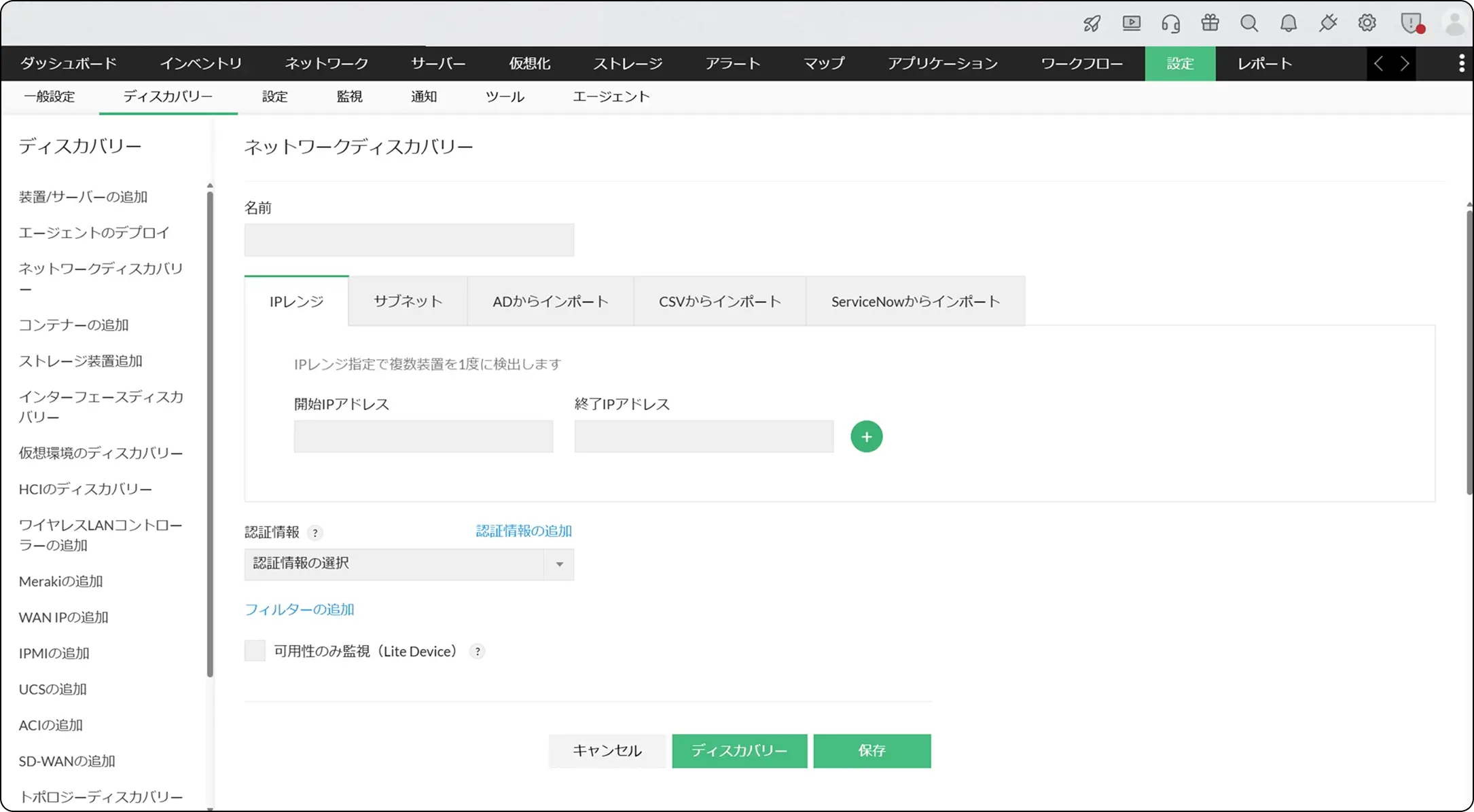
Task: Open the レポート menu item
Action: (x=1264, y=64)
